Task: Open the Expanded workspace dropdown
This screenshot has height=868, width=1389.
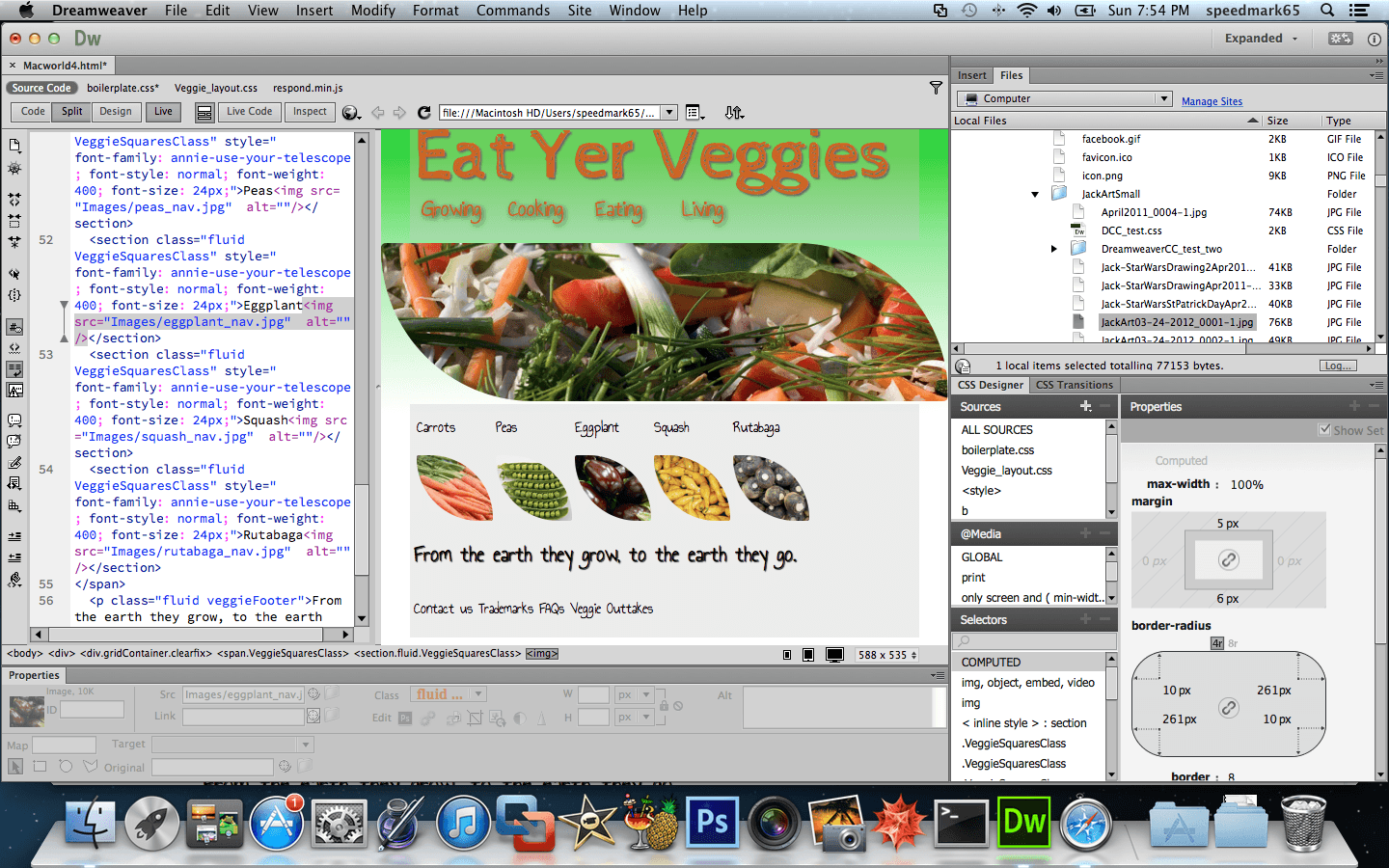Action: pyautogui.click(x=1261, y=39)
